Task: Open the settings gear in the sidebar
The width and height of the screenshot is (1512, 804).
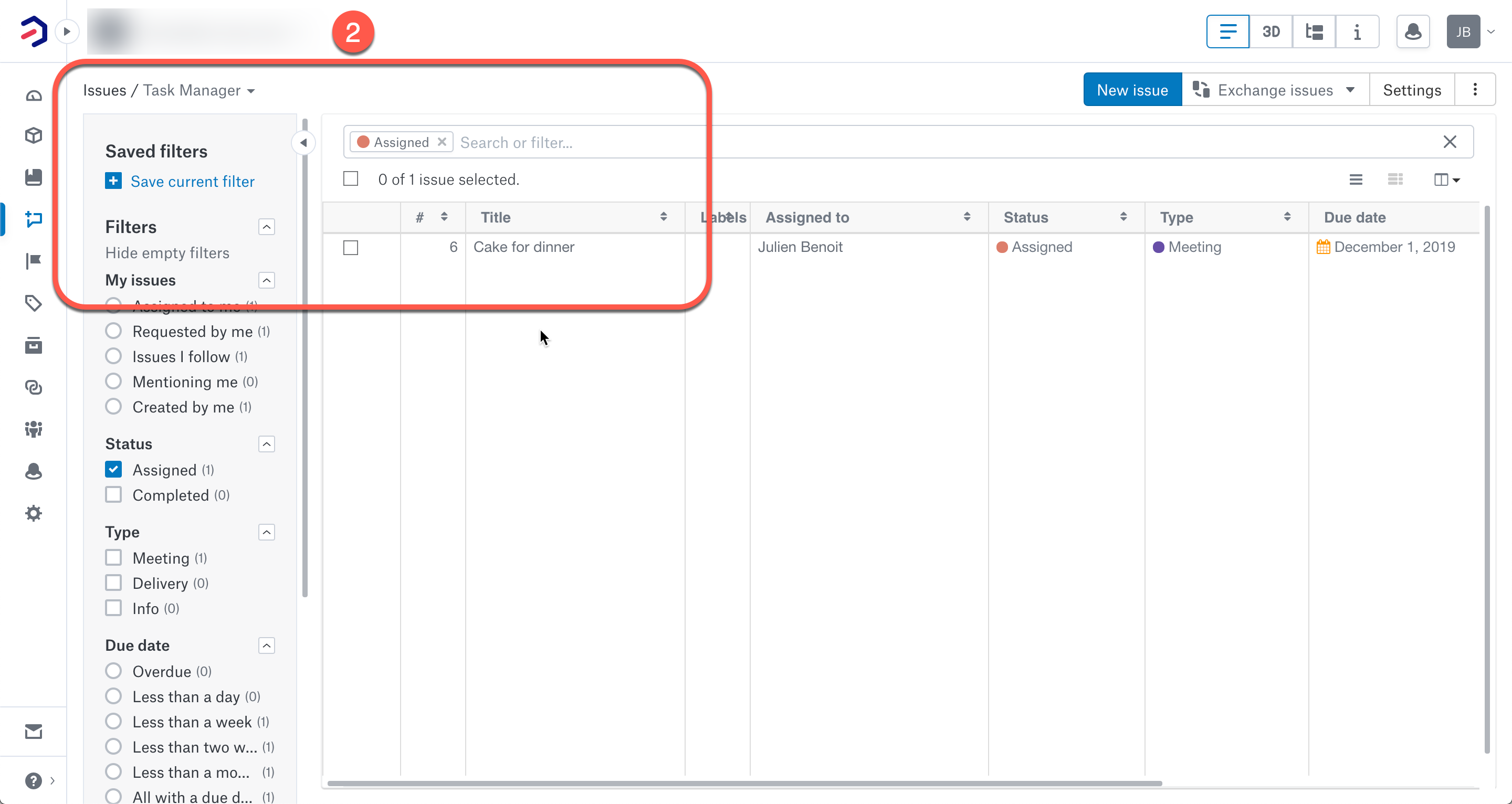Action: (x=34, y=513)
